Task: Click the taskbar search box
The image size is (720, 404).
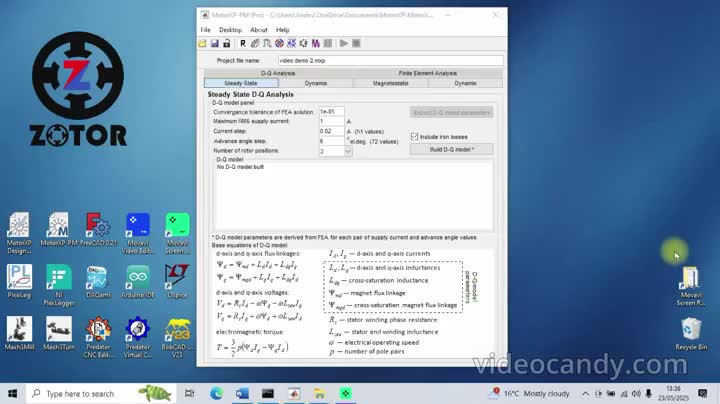Action: tap(101, 393)
